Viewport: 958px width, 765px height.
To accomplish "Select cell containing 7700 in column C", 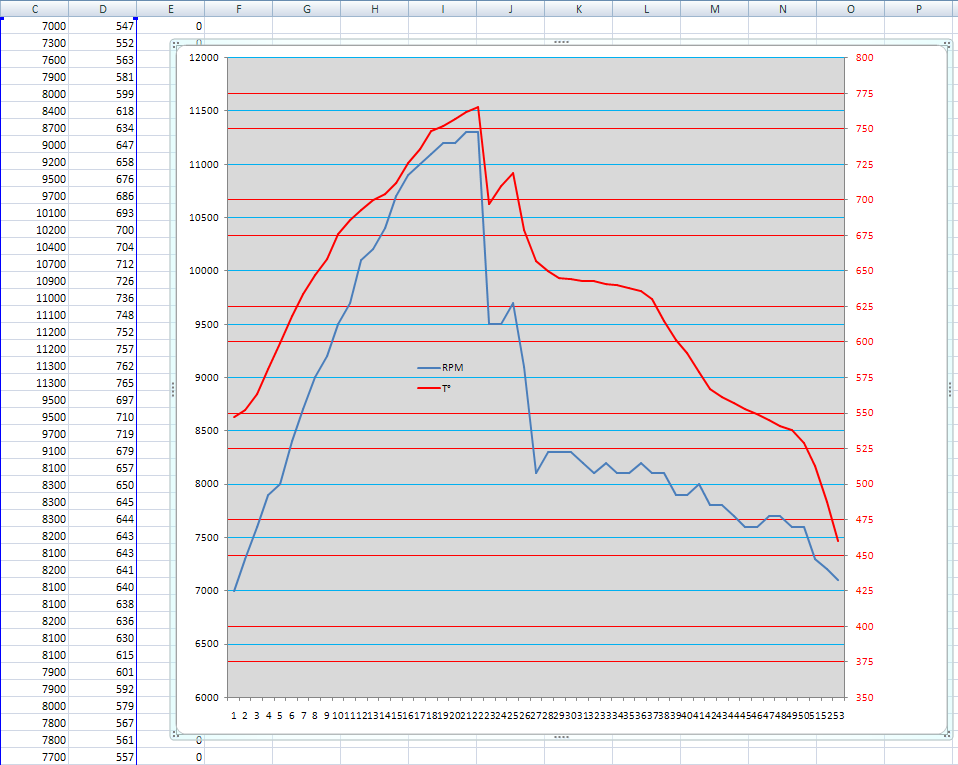I will click(34, 756).
